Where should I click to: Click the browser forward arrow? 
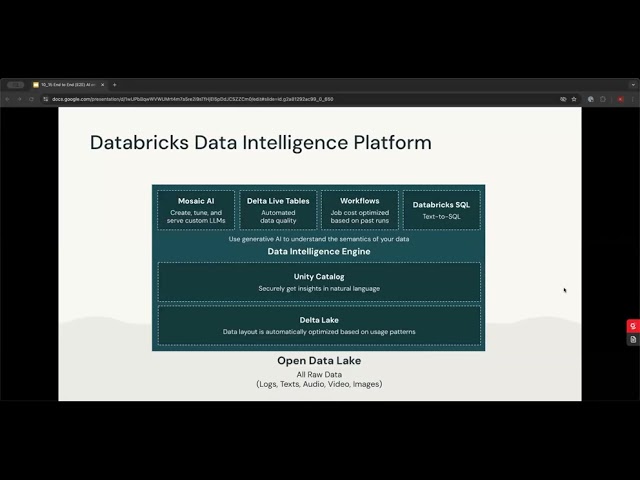click(x=19, y=99)
